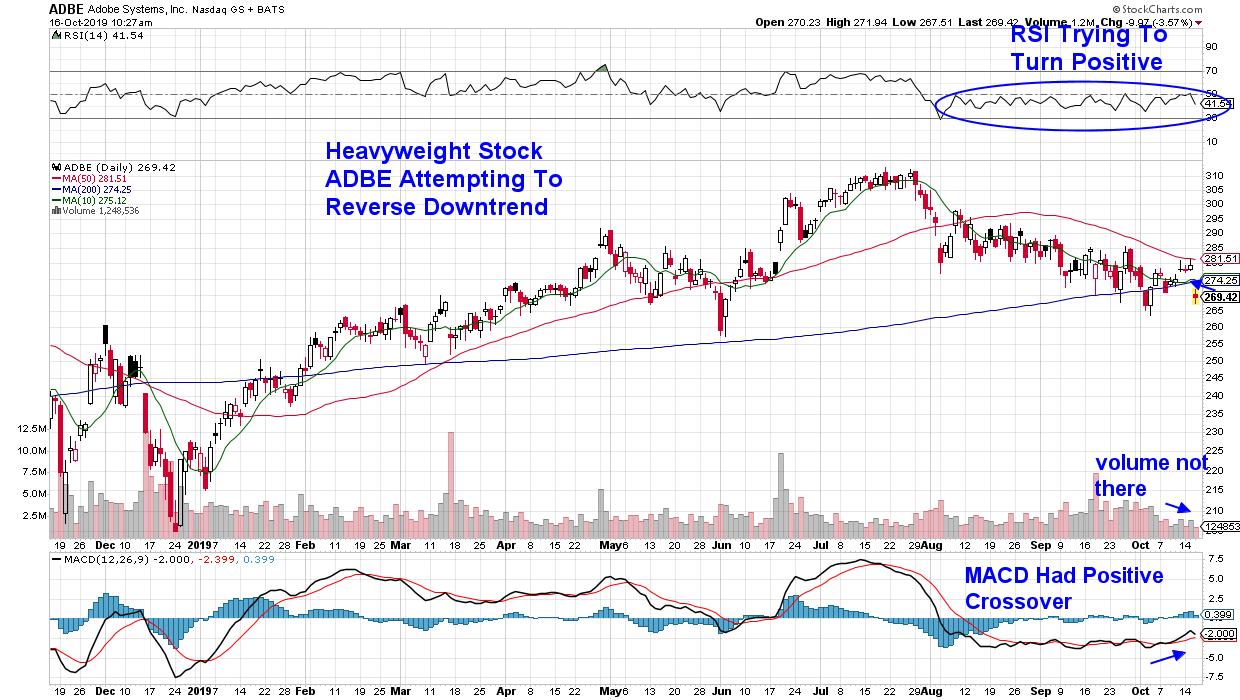Click the 'Open 270.23' quote value
The height and width of the screenshot is (700, 1240).
click(787, 21)
